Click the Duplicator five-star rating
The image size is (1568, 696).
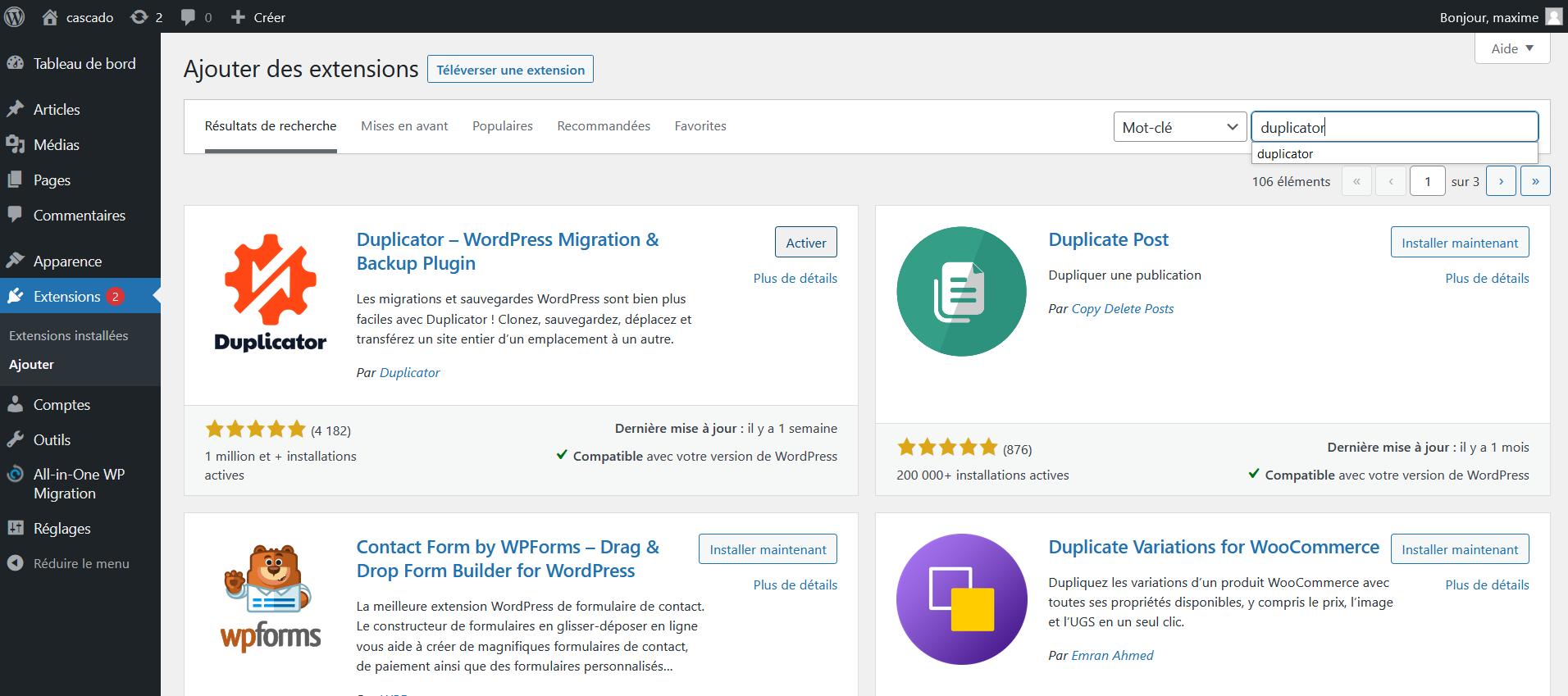tap(255, 429)
